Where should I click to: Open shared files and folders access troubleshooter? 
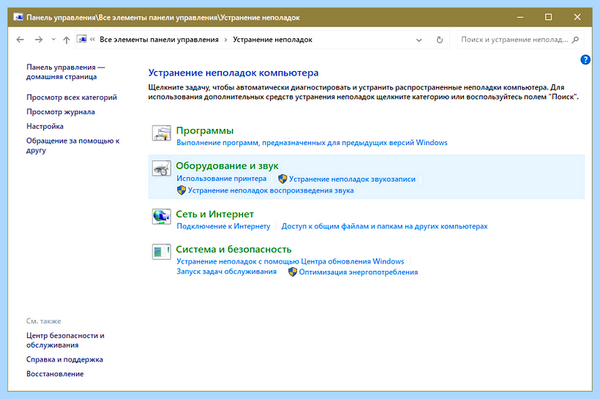pos(385,226)
